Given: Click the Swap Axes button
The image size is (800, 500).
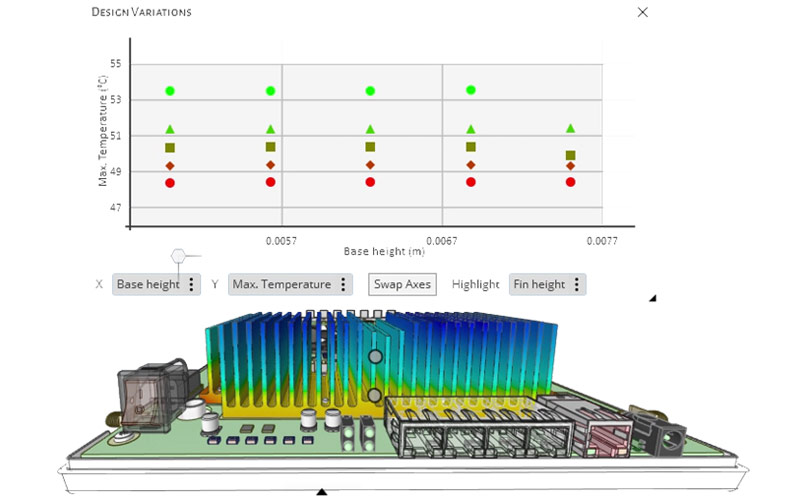Looking at the screenshot, I should (402, 285).
